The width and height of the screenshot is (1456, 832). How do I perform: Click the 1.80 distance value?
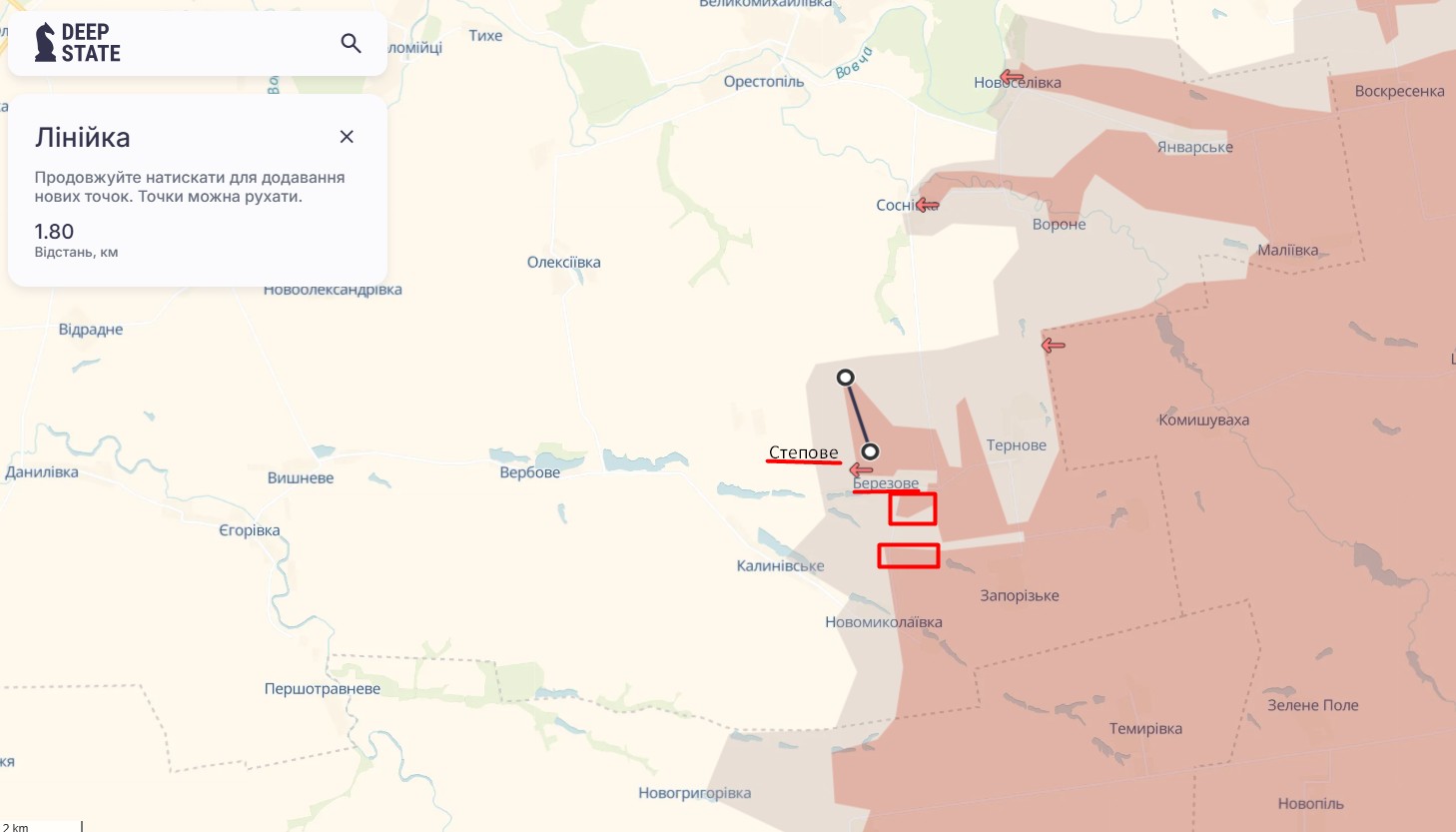click(54, 232)
